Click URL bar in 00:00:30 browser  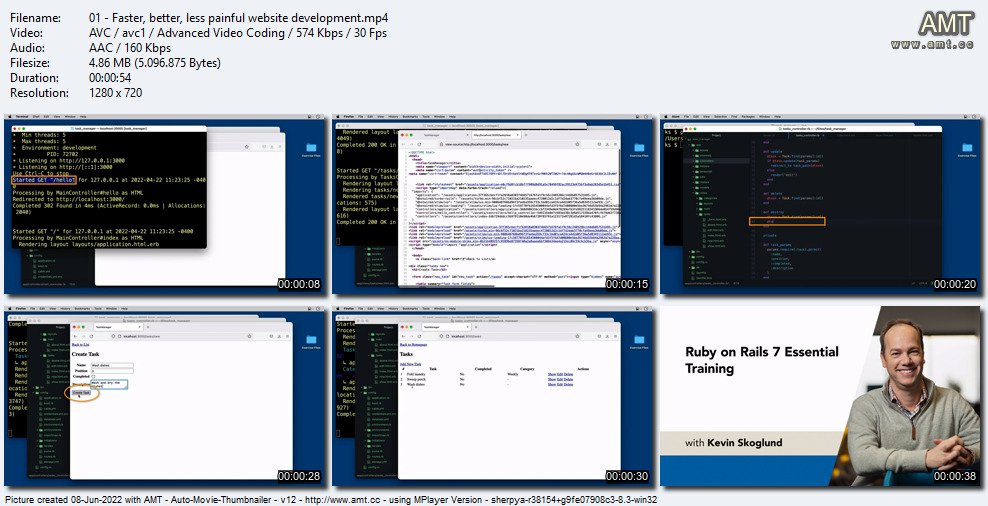click(510, 336)
